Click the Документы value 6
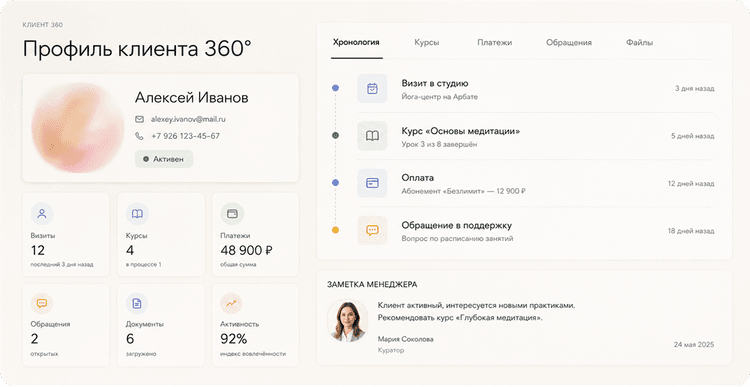This screenshot has height=387, width=750. [130, 339]
